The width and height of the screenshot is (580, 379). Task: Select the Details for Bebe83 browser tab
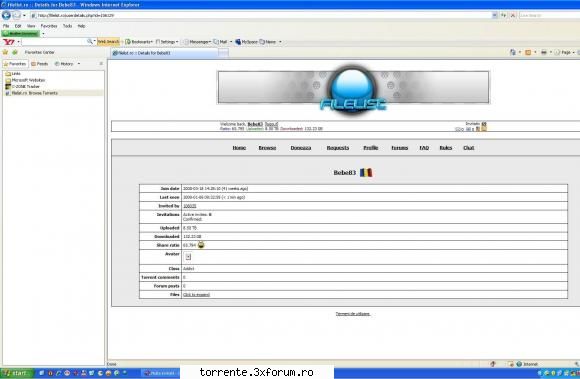(x=164, y=53)
